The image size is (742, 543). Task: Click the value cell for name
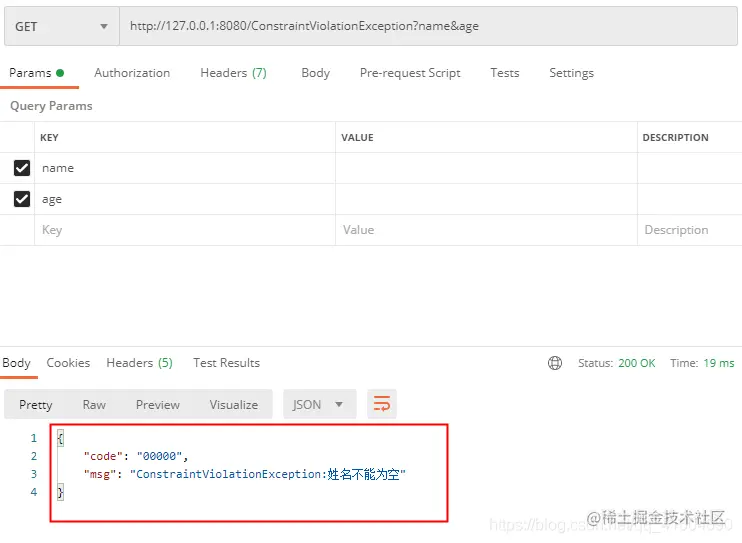486,168
